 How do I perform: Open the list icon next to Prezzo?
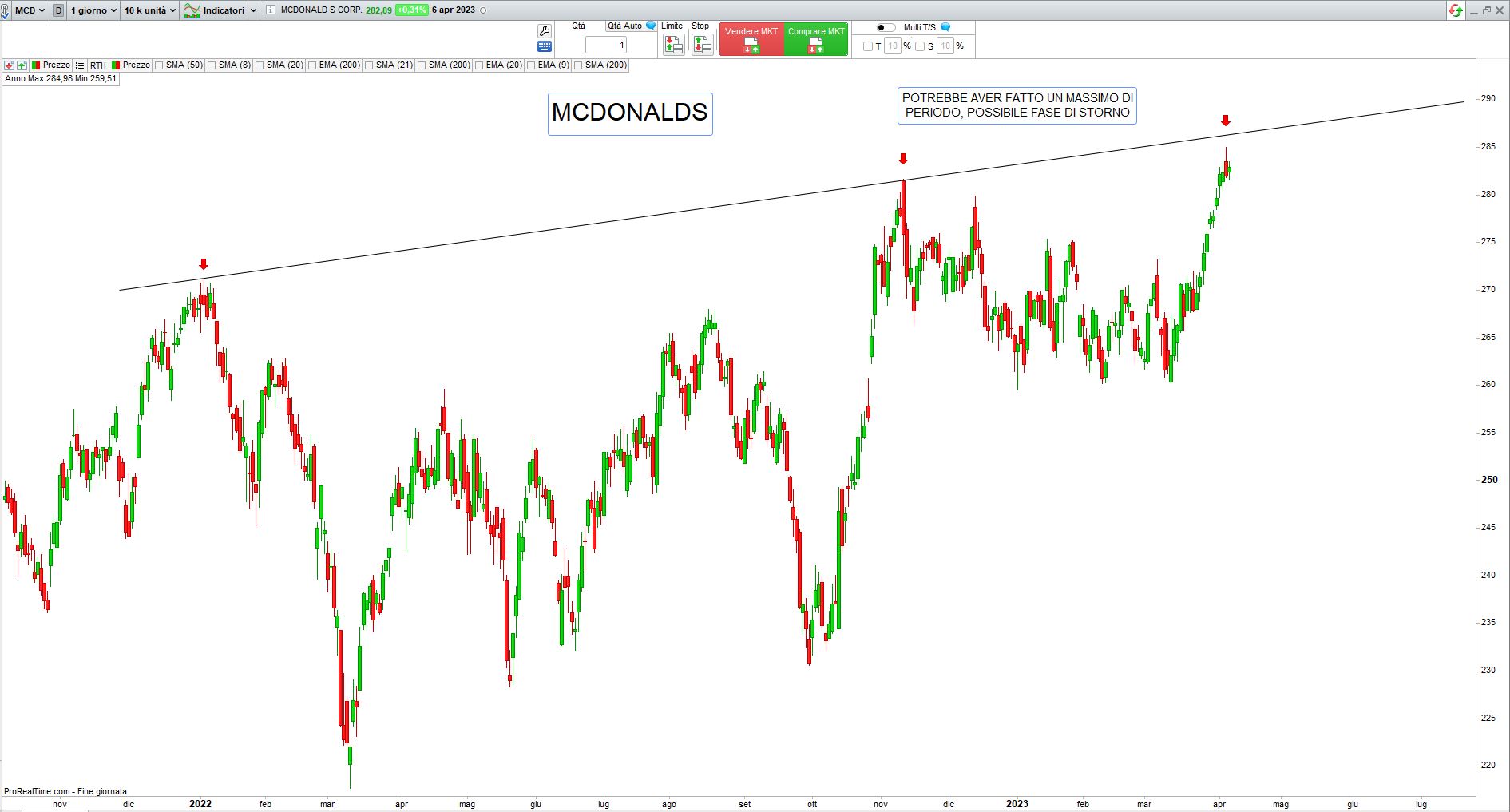coord(80,65)
